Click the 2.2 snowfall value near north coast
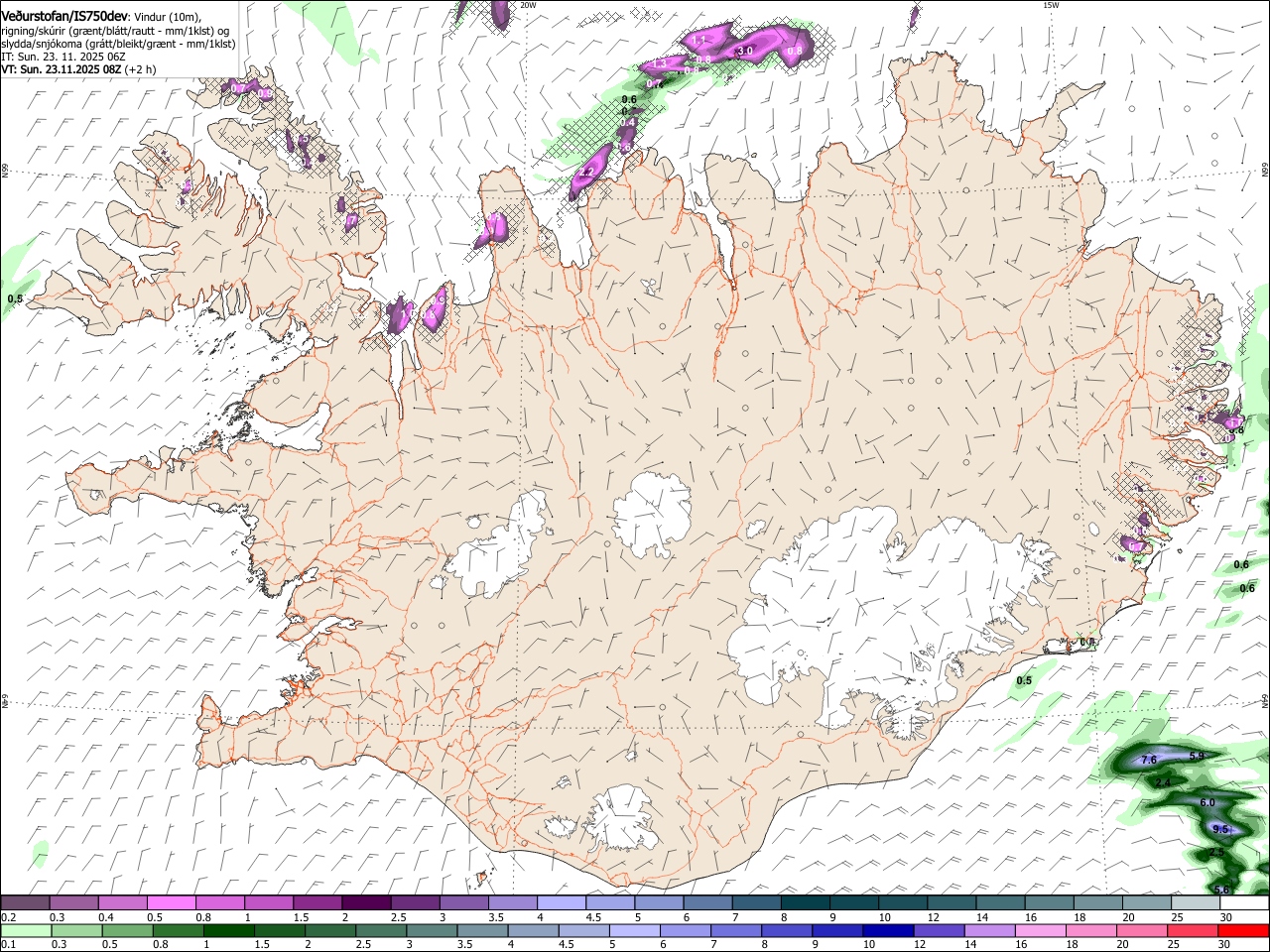 pyautogui.click(x=586, y=173)
